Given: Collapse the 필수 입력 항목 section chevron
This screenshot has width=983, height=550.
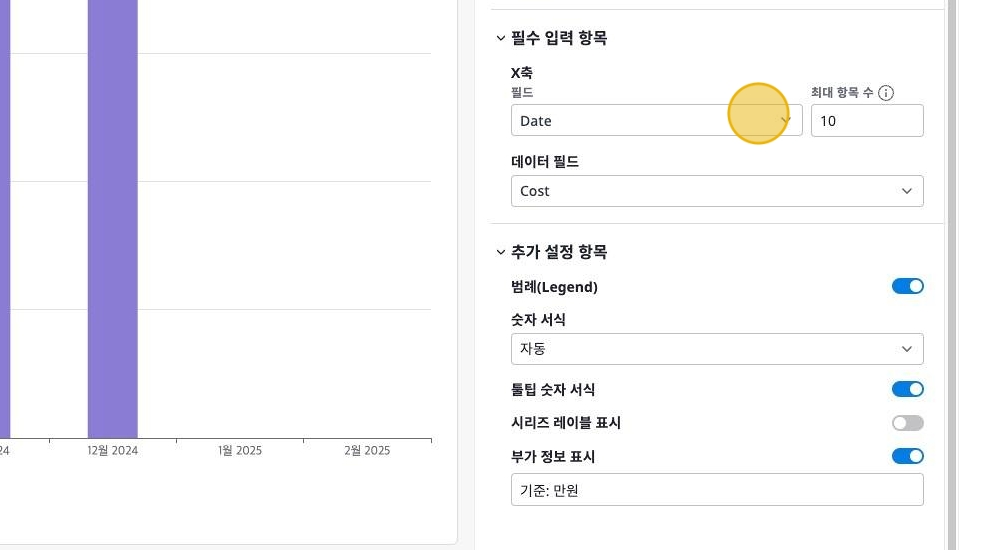Looking at the screenshot, I should [x=501, y=39].
